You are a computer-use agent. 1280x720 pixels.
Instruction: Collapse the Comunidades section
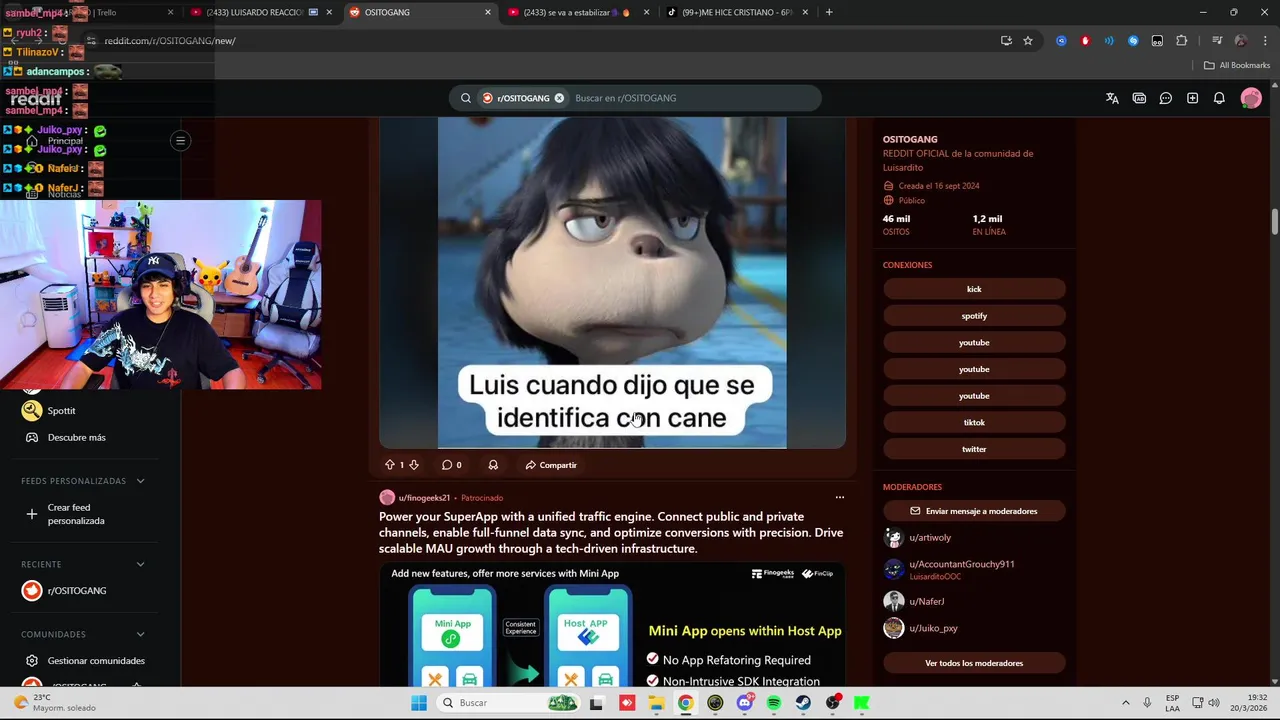pos(140,634)
